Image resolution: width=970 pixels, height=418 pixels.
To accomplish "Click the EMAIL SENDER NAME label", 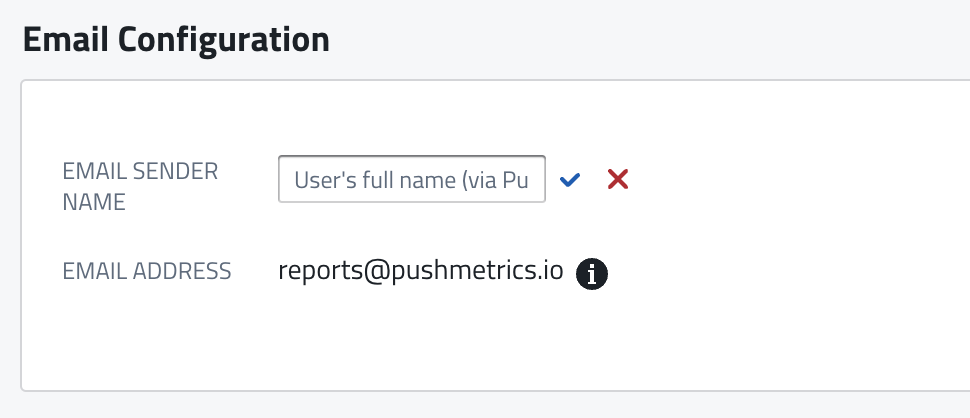I will pyautogui.click(x=140, y=186).
